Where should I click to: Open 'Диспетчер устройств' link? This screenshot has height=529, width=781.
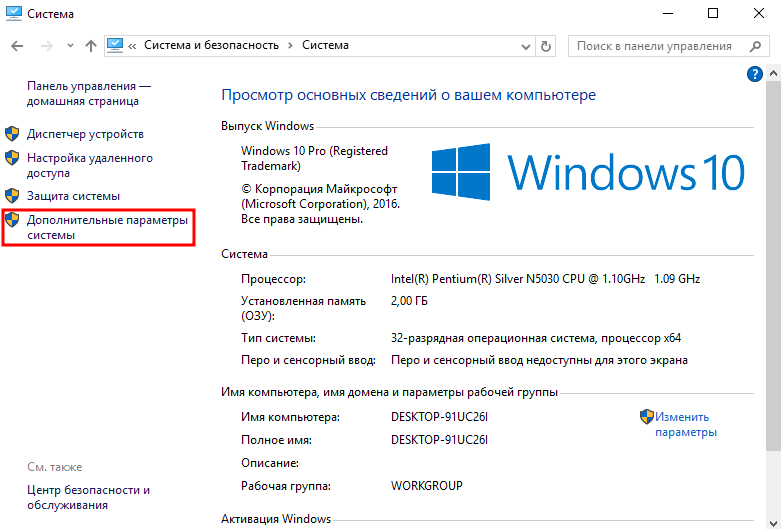click(x=85, y=134)
